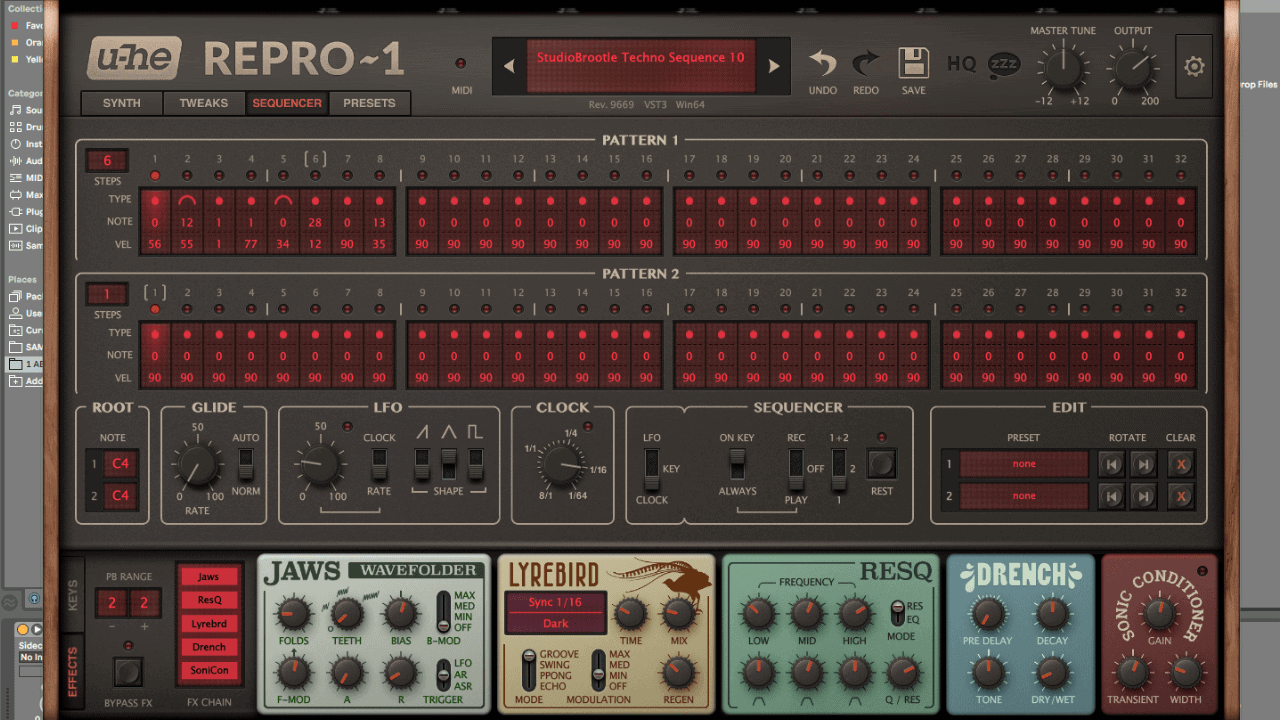Toggle the REC/PLAY sequencer switch

click(796, 464)
